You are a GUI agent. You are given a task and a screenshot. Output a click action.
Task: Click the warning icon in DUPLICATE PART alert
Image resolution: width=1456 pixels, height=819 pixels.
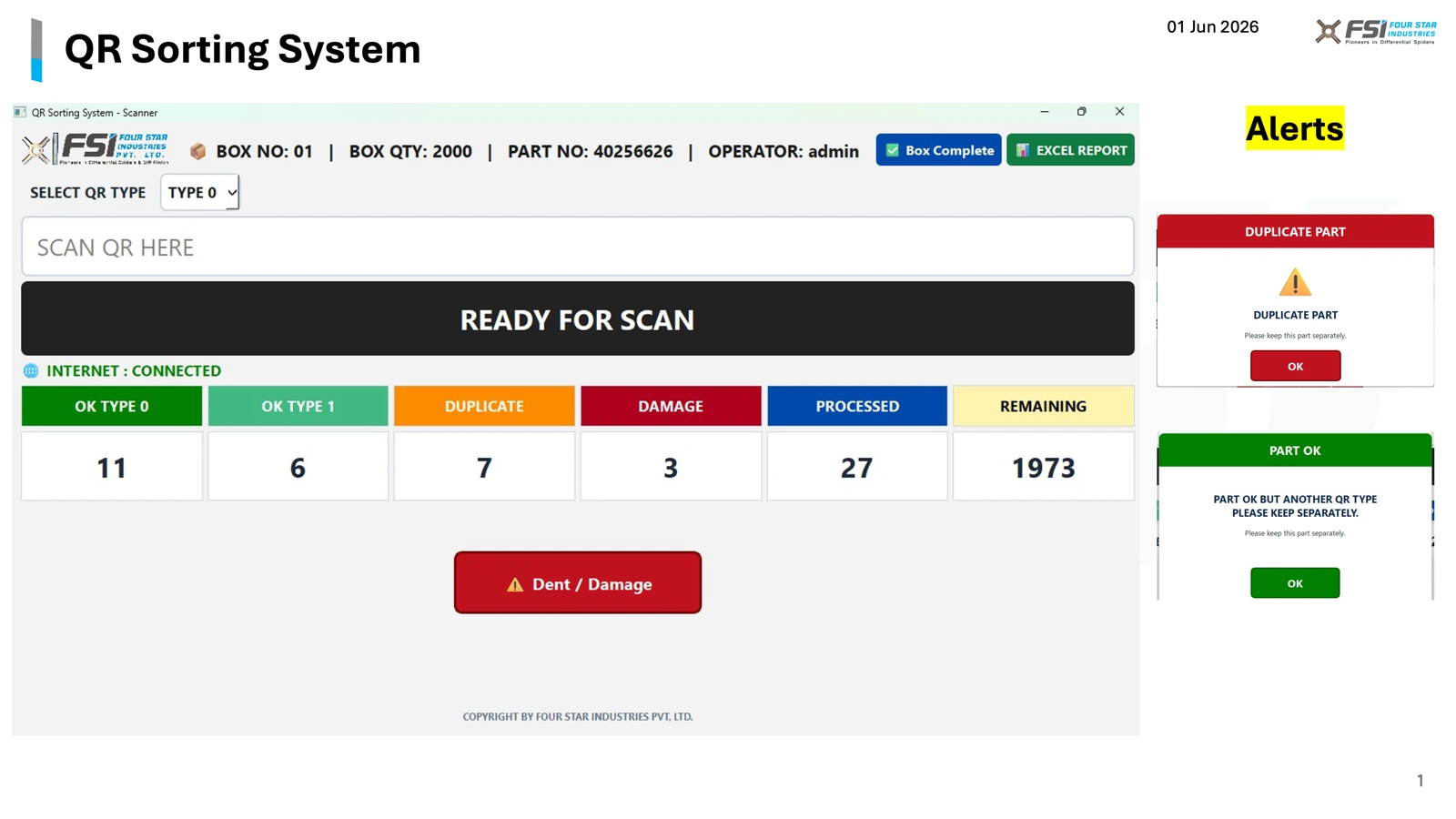coord(1295,282)
